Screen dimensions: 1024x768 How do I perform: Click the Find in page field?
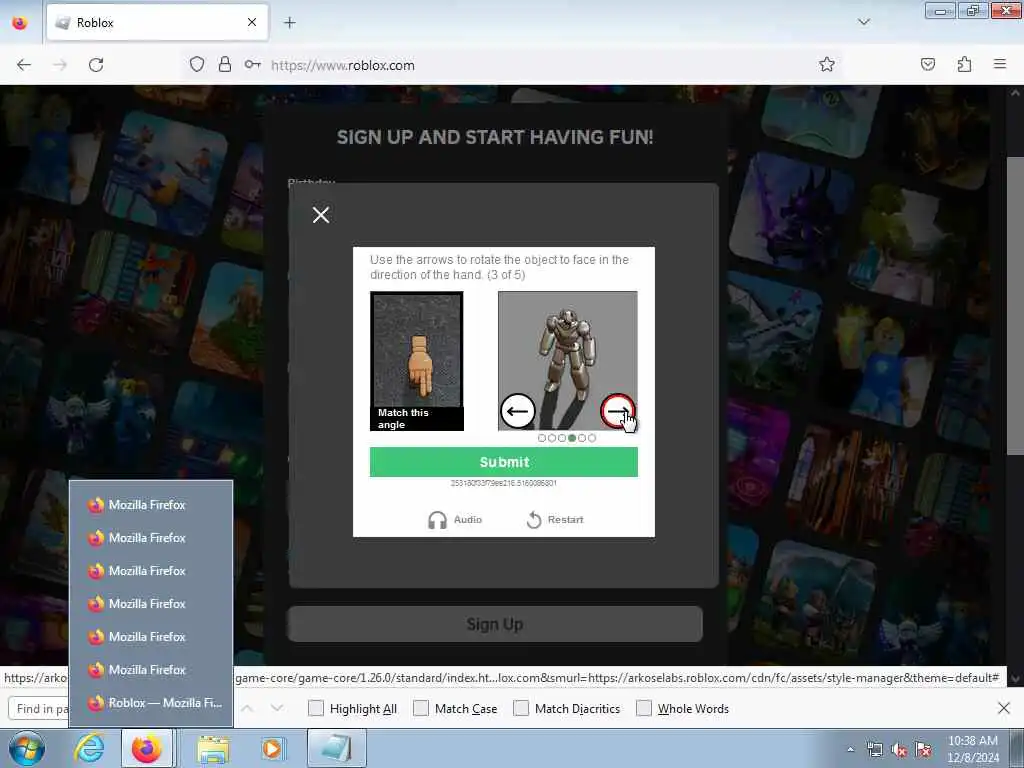click(39, 709)
